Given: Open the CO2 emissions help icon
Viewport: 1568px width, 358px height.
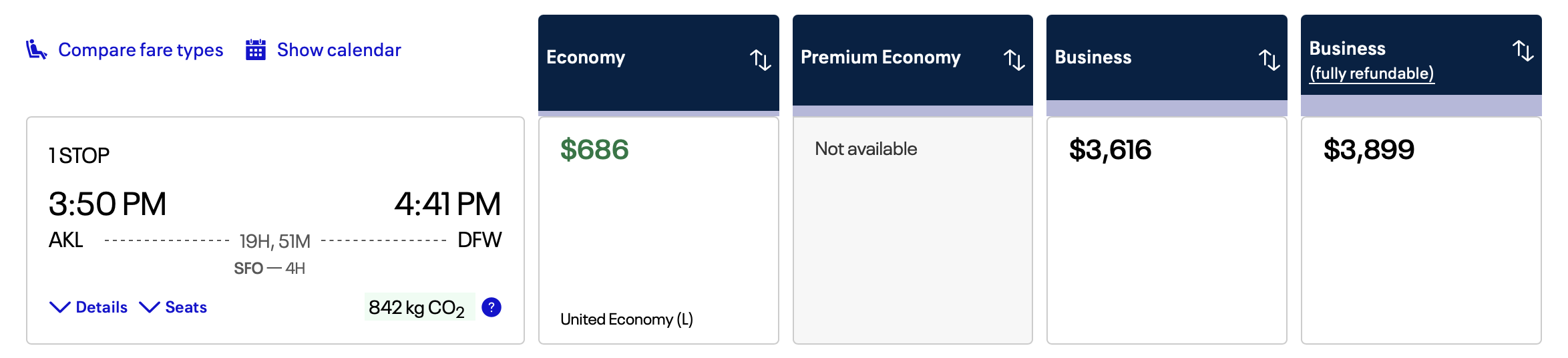Looking at the screenshot, I should (492, 307).
